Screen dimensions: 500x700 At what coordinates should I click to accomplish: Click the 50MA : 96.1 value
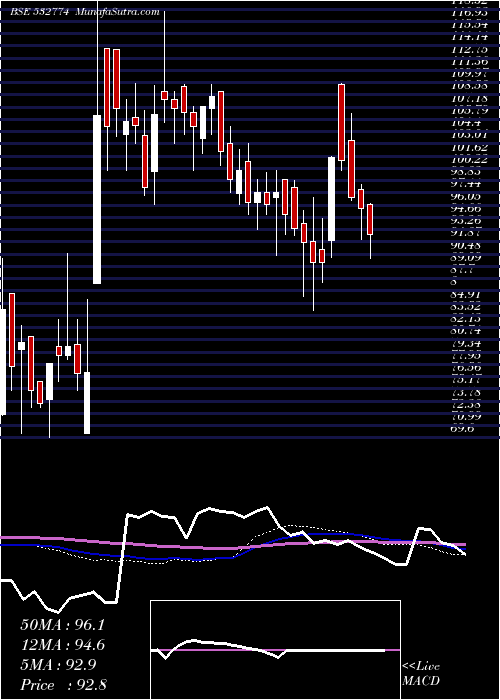pos(62,625)
